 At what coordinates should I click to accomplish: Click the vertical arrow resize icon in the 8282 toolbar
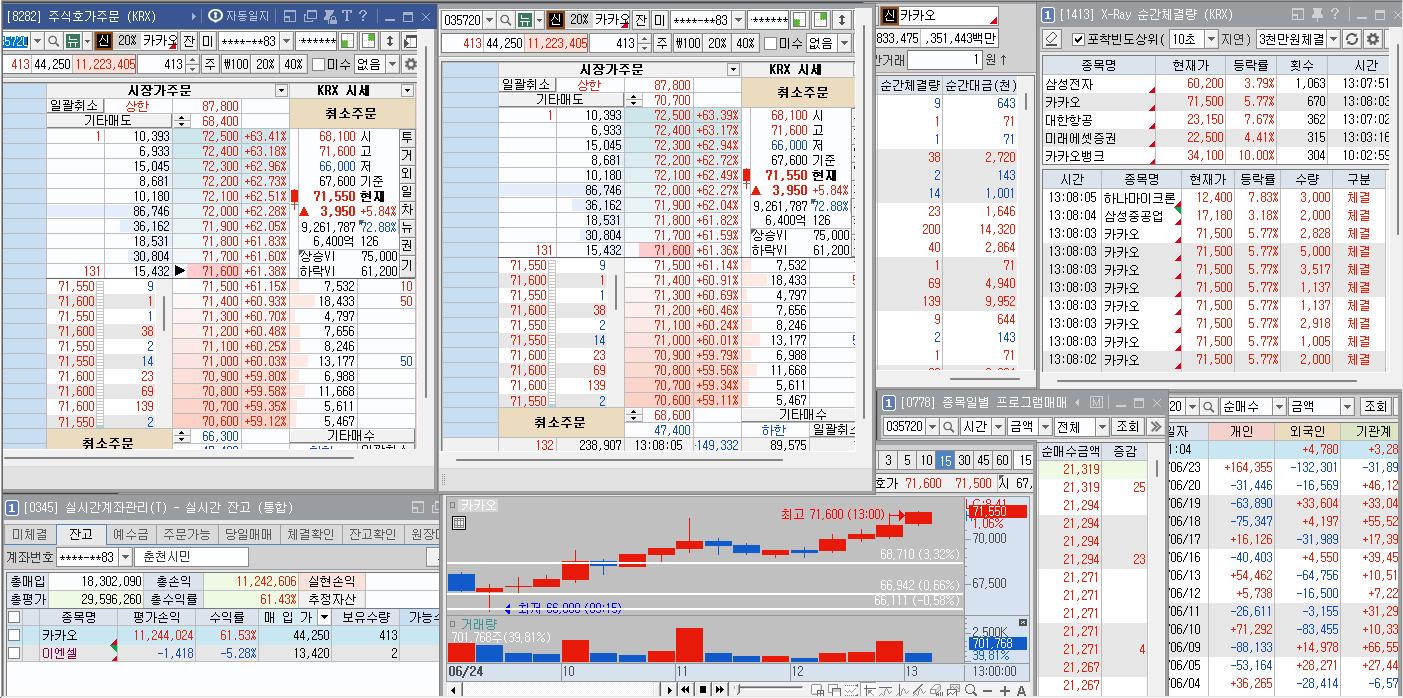coord(390,41)
